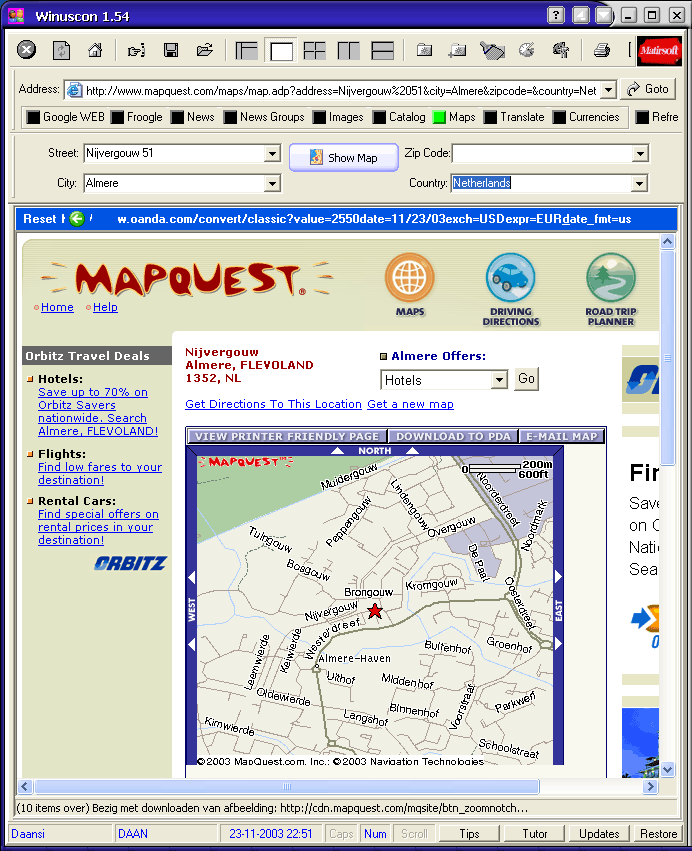Open the Get Directions To This Location link
Screen dimensions: 692x851
(x=274, y=404)
